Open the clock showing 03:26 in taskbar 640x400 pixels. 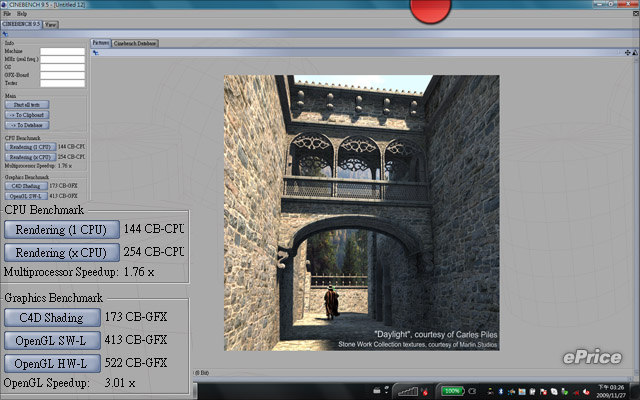pyautogui.click(x=611, y=391)
